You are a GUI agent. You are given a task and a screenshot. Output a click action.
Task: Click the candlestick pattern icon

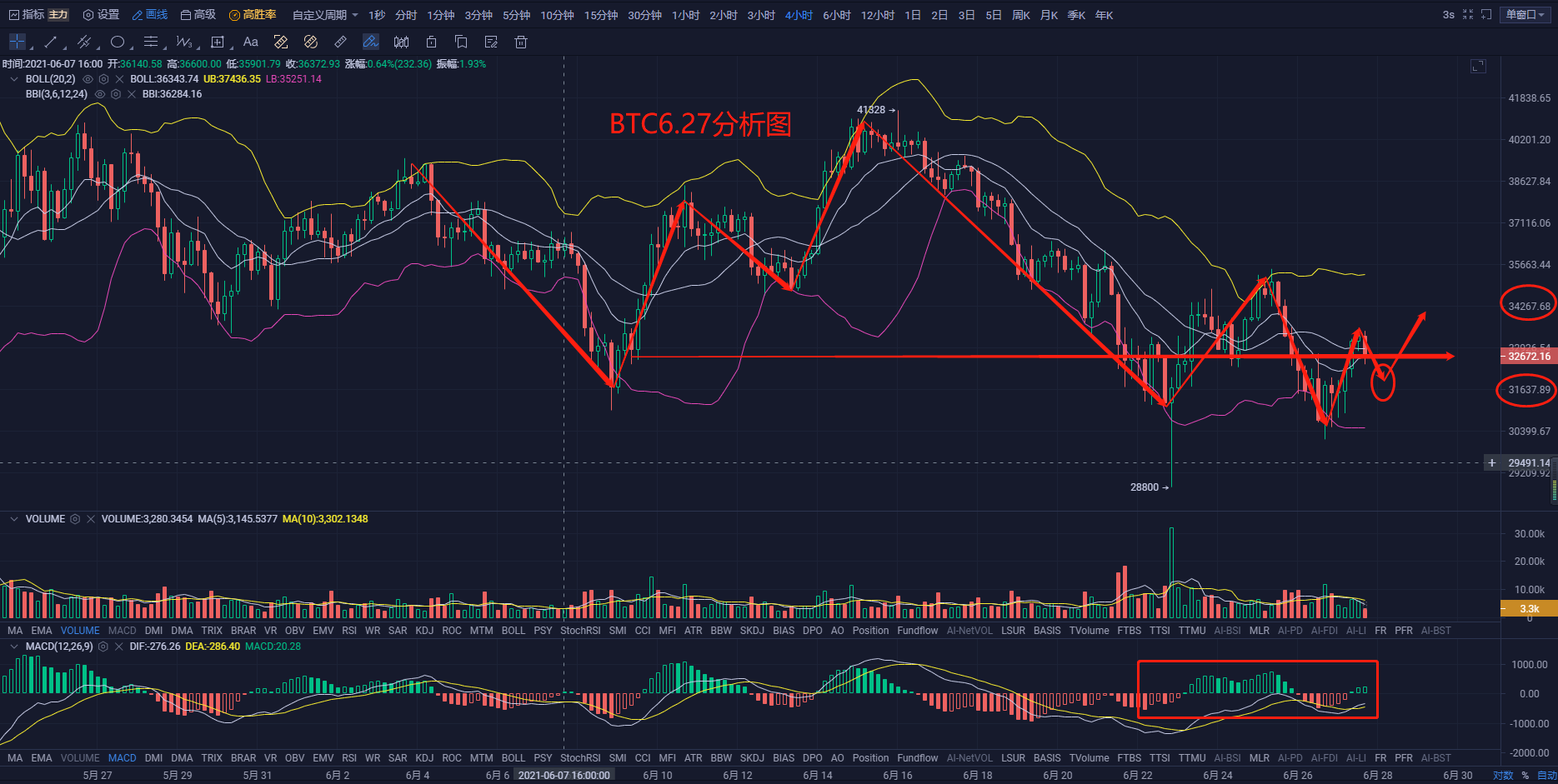(401, 42)
